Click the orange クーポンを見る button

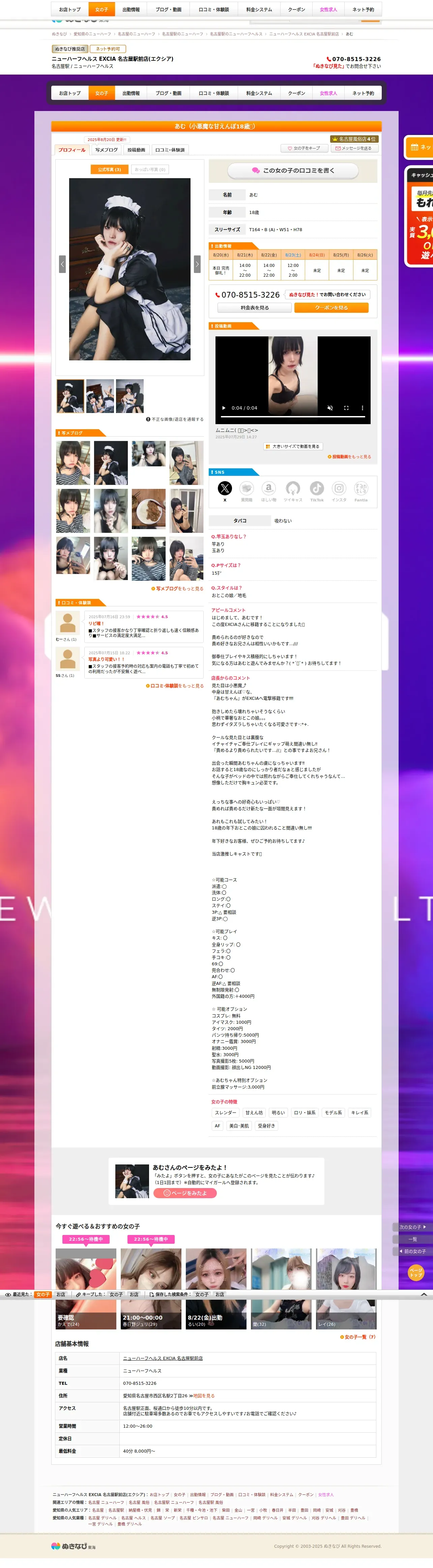point(331,308)
